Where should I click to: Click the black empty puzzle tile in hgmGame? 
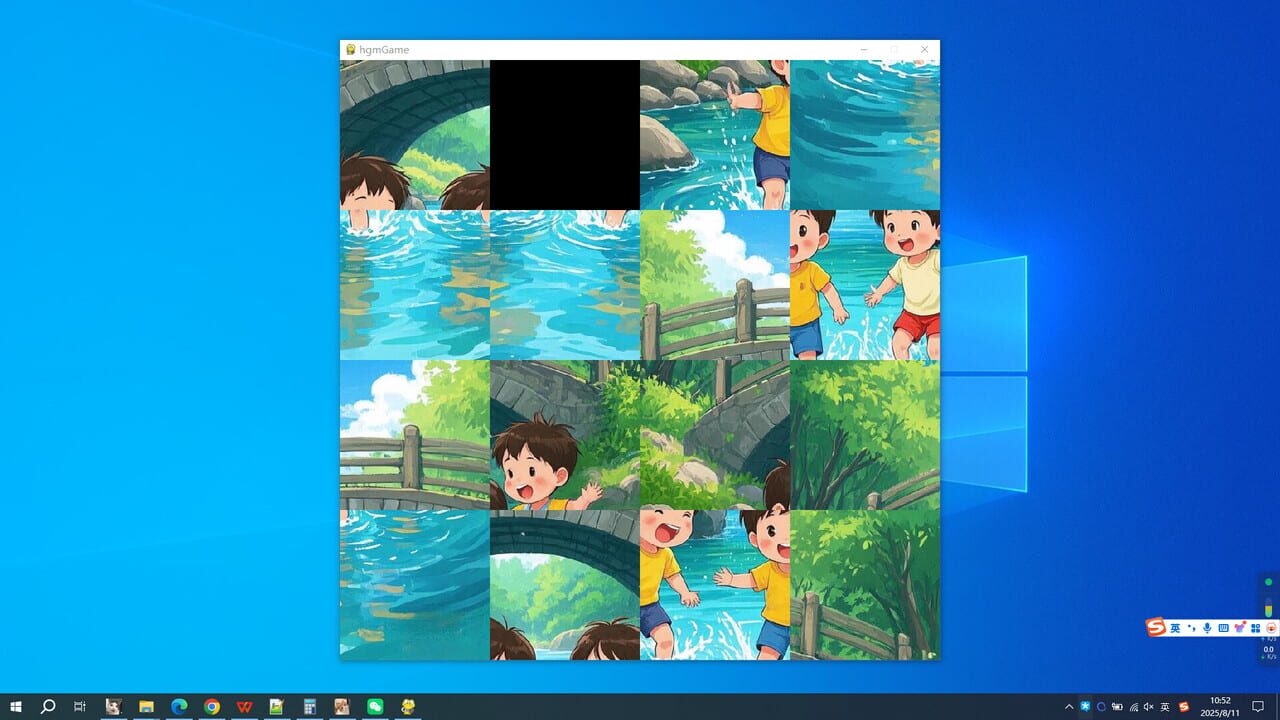[x=565, y=133]
